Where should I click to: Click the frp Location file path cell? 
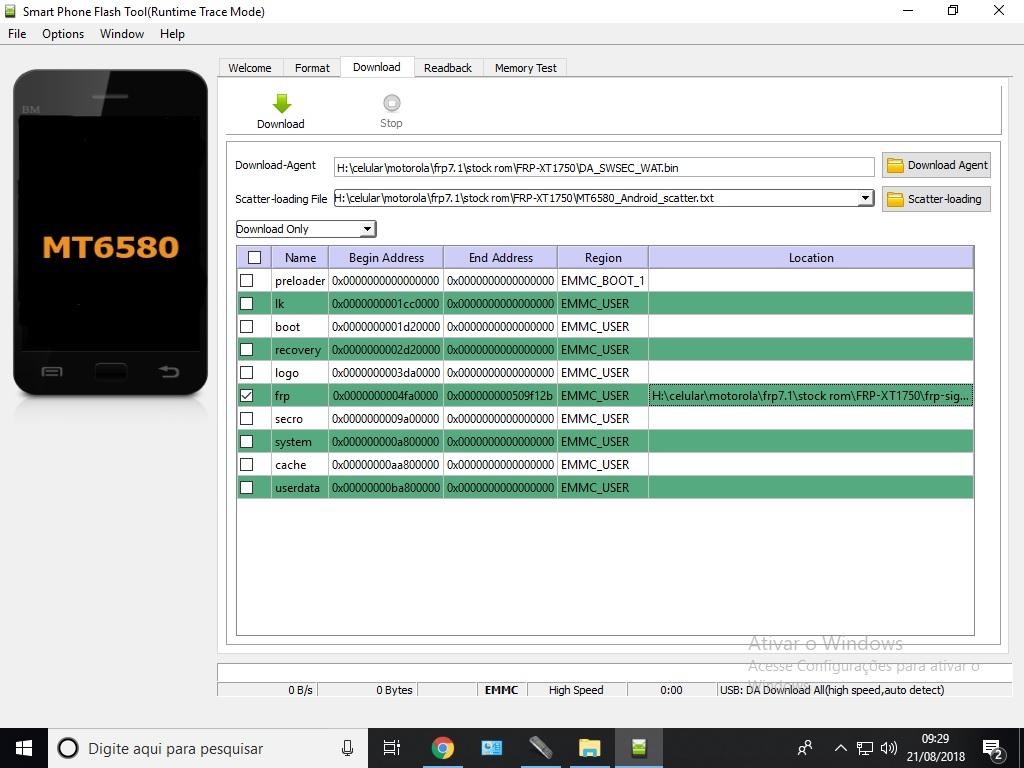[810, 396]
